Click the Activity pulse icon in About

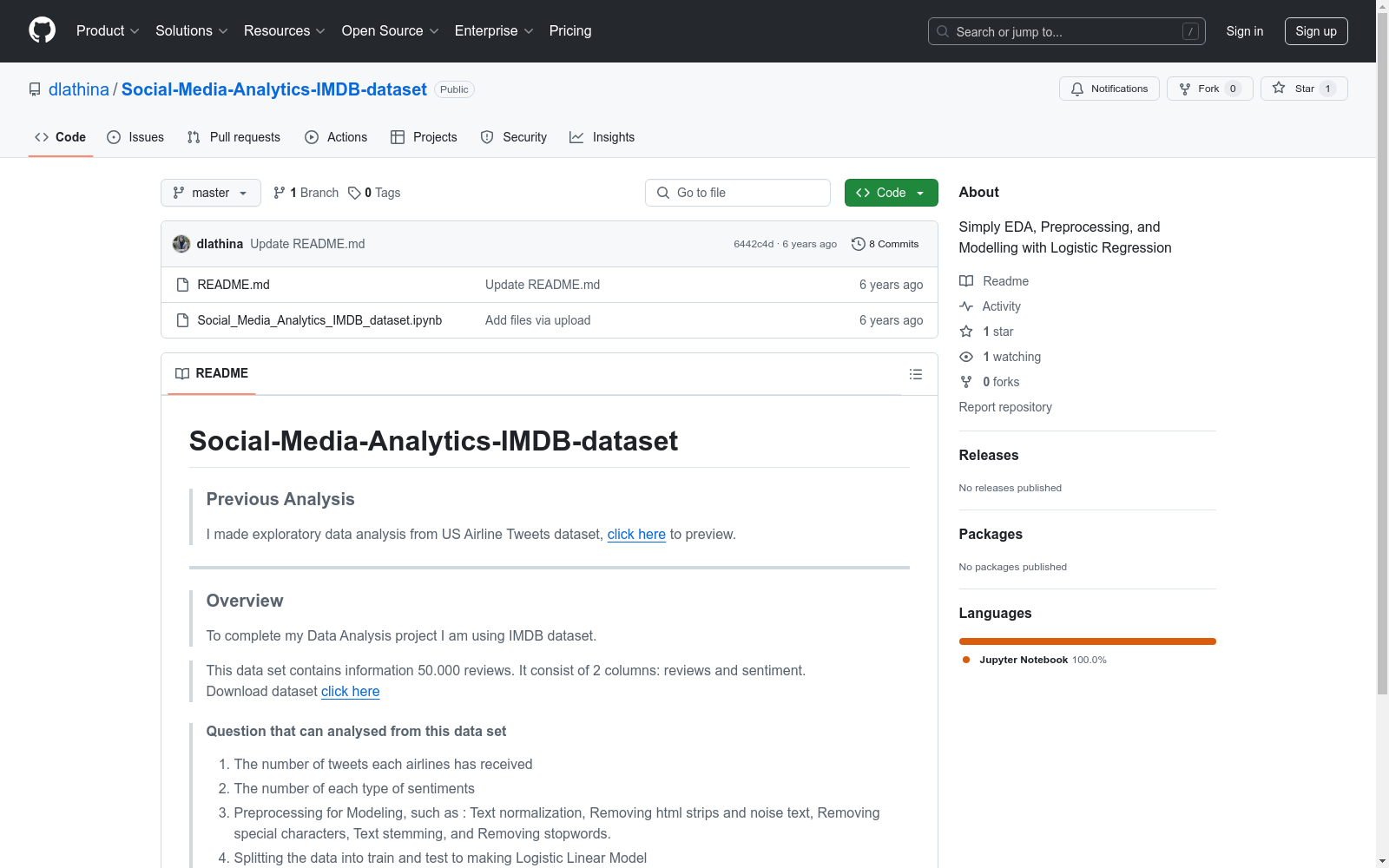pos(966,306)
